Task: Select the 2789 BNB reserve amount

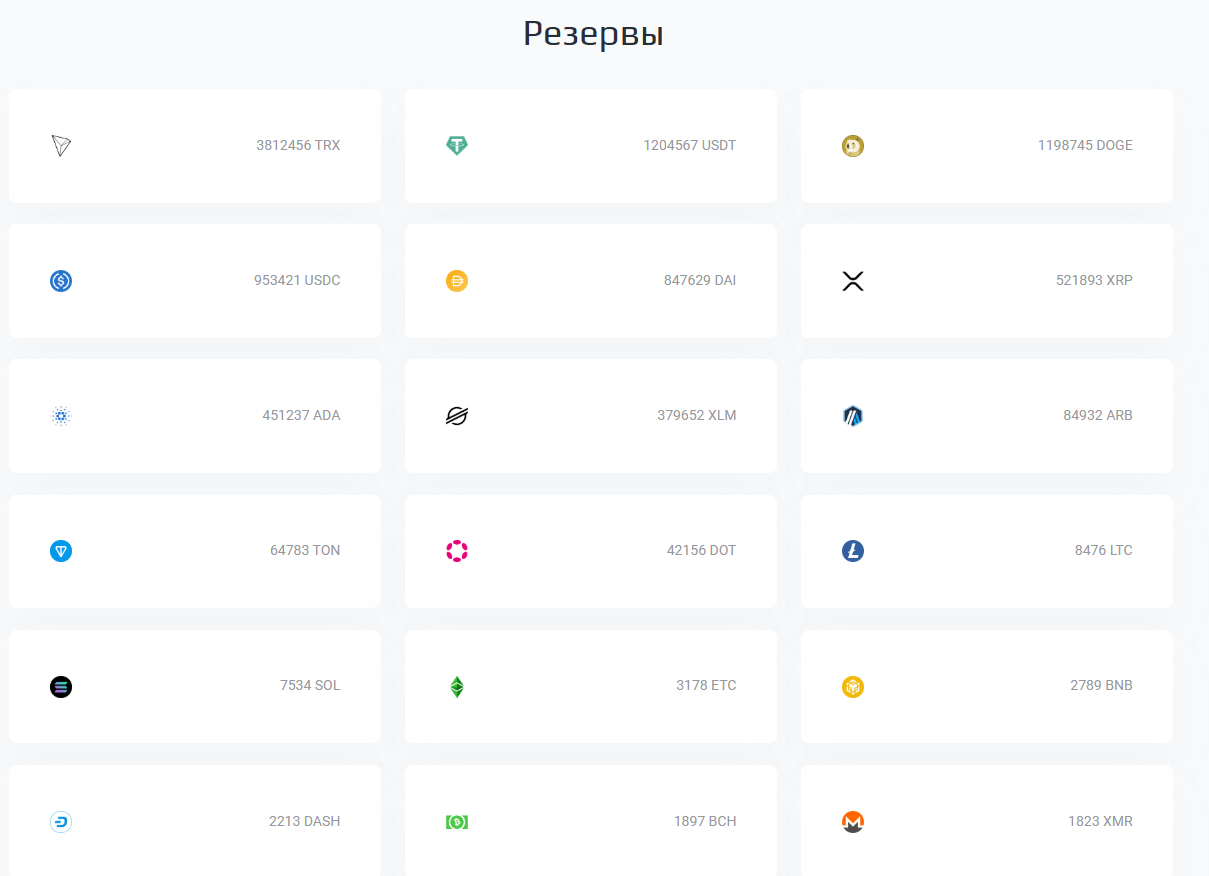Action: 1101,686
